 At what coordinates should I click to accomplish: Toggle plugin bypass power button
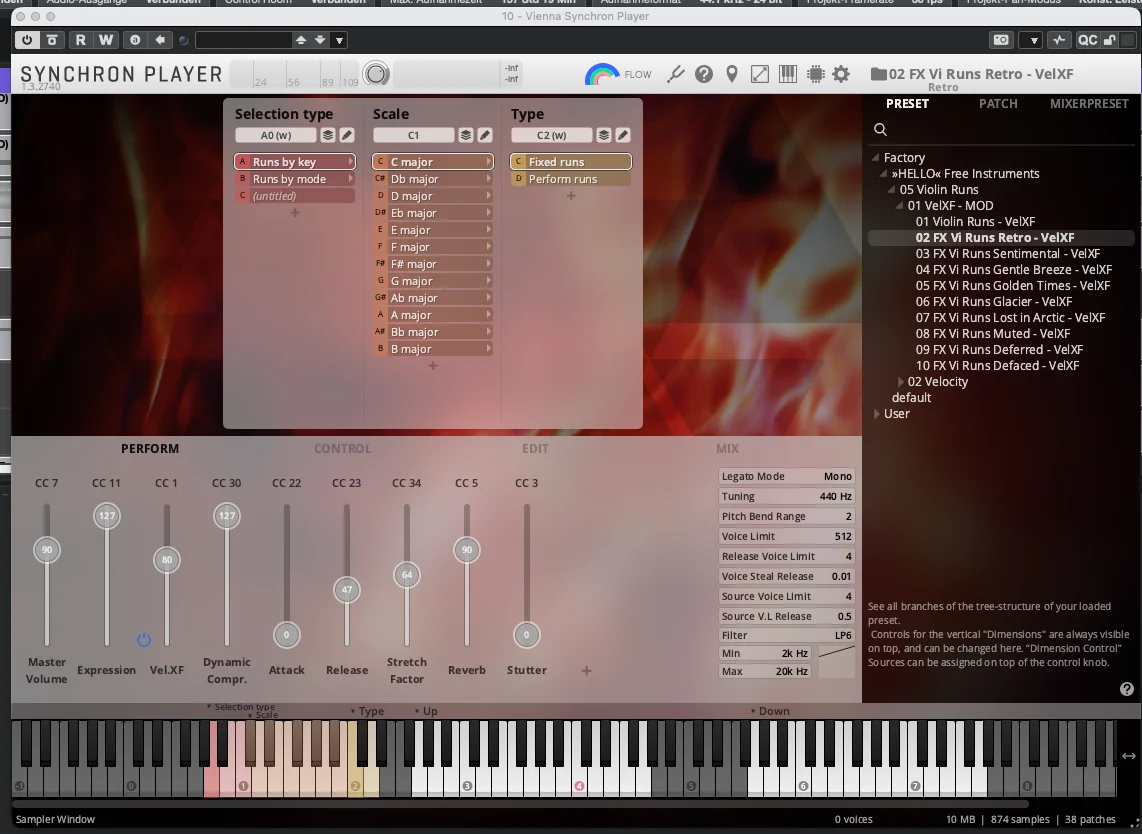(x=27, y=40)
